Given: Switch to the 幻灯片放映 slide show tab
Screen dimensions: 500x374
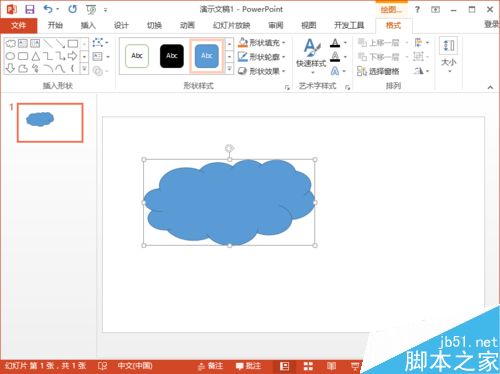Looking at the screenshot, I should (232, 25).
